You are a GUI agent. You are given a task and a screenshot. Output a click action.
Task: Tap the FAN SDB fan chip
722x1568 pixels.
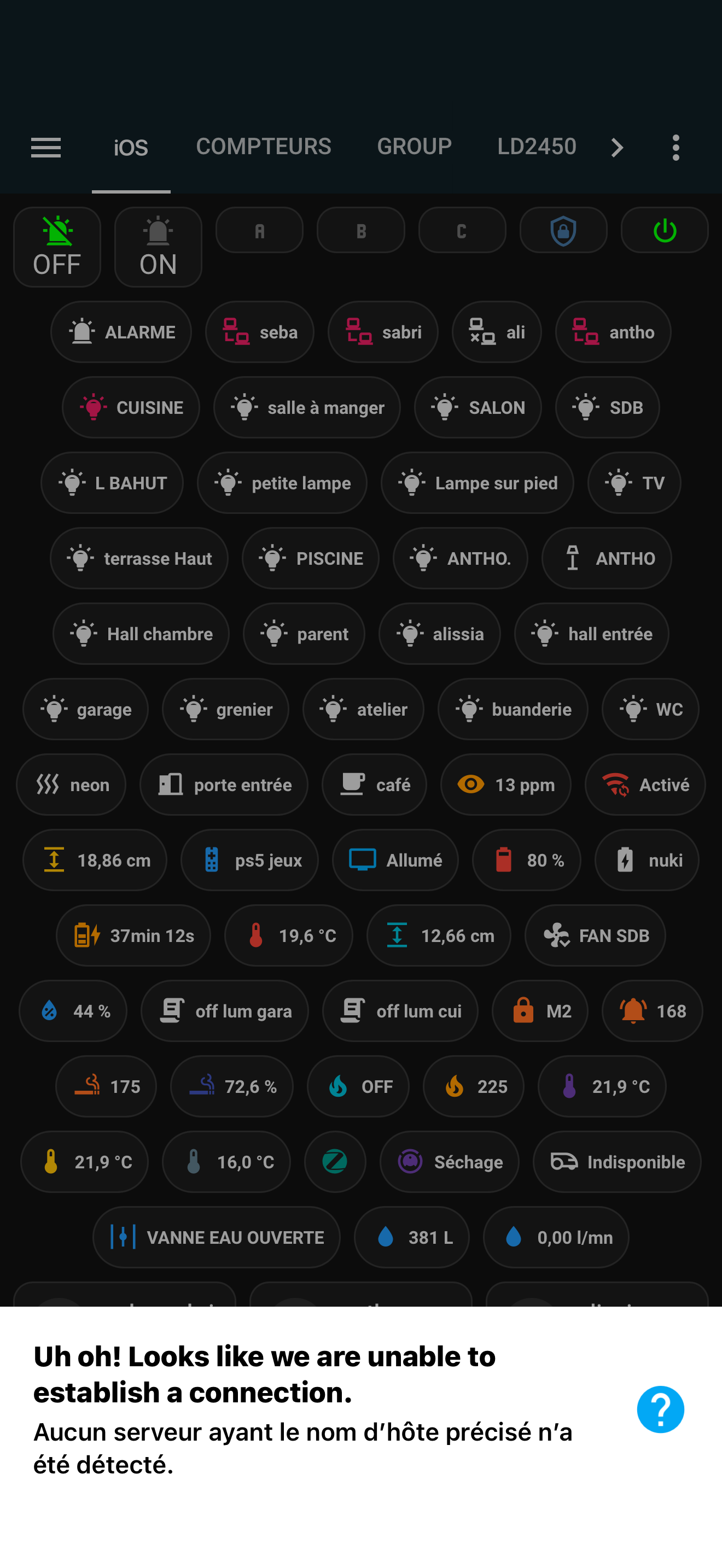595,935
